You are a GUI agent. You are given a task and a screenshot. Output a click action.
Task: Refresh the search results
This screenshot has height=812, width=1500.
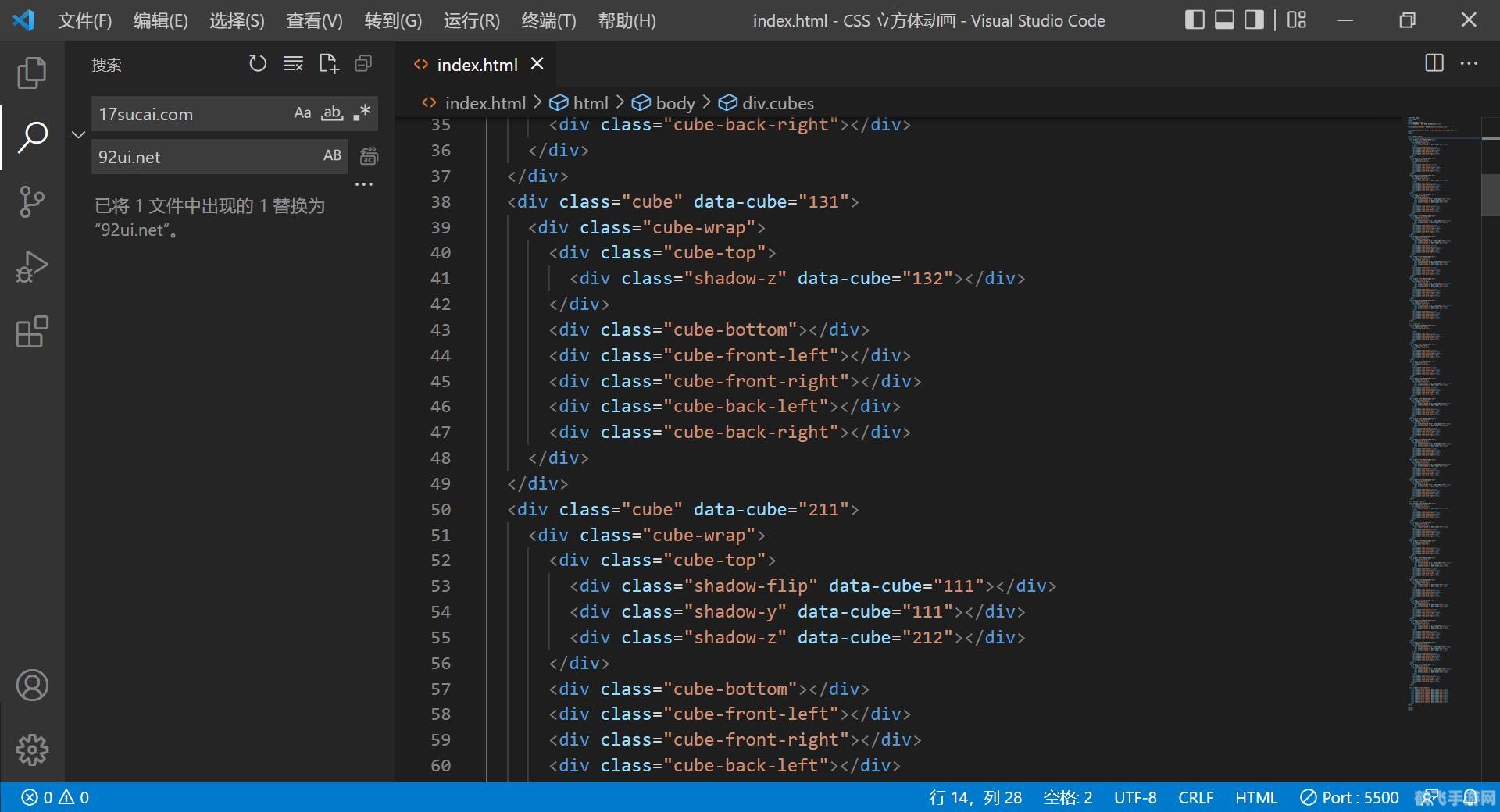(257, 64)
